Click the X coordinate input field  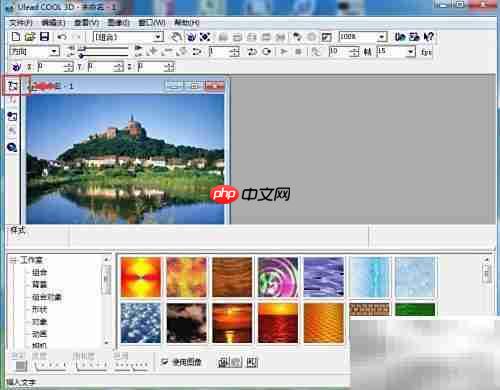click(50, 67)
